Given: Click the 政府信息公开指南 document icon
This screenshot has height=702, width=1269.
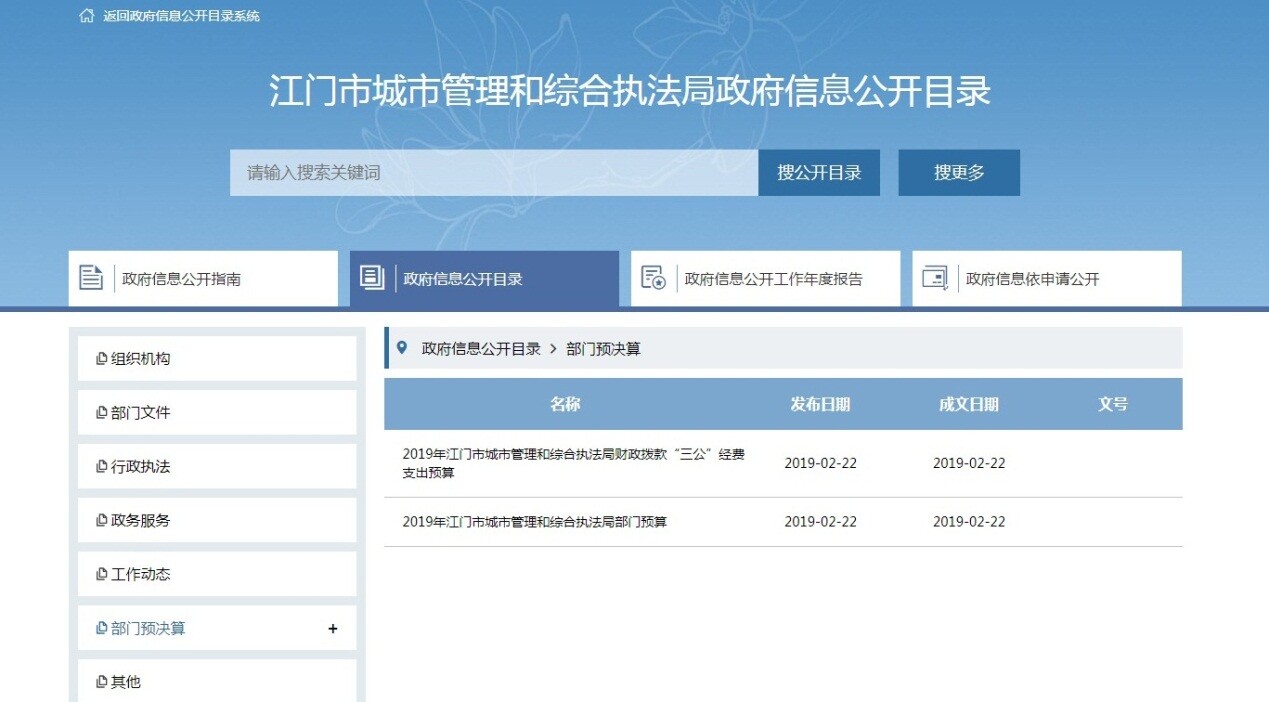Looking at the screenshot, I should [x=89, y=277].
